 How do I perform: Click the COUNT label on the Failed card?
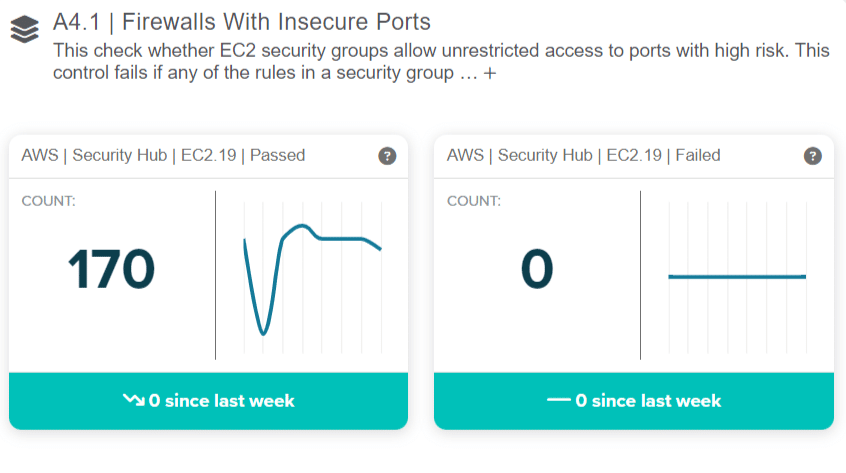[473, 201]
